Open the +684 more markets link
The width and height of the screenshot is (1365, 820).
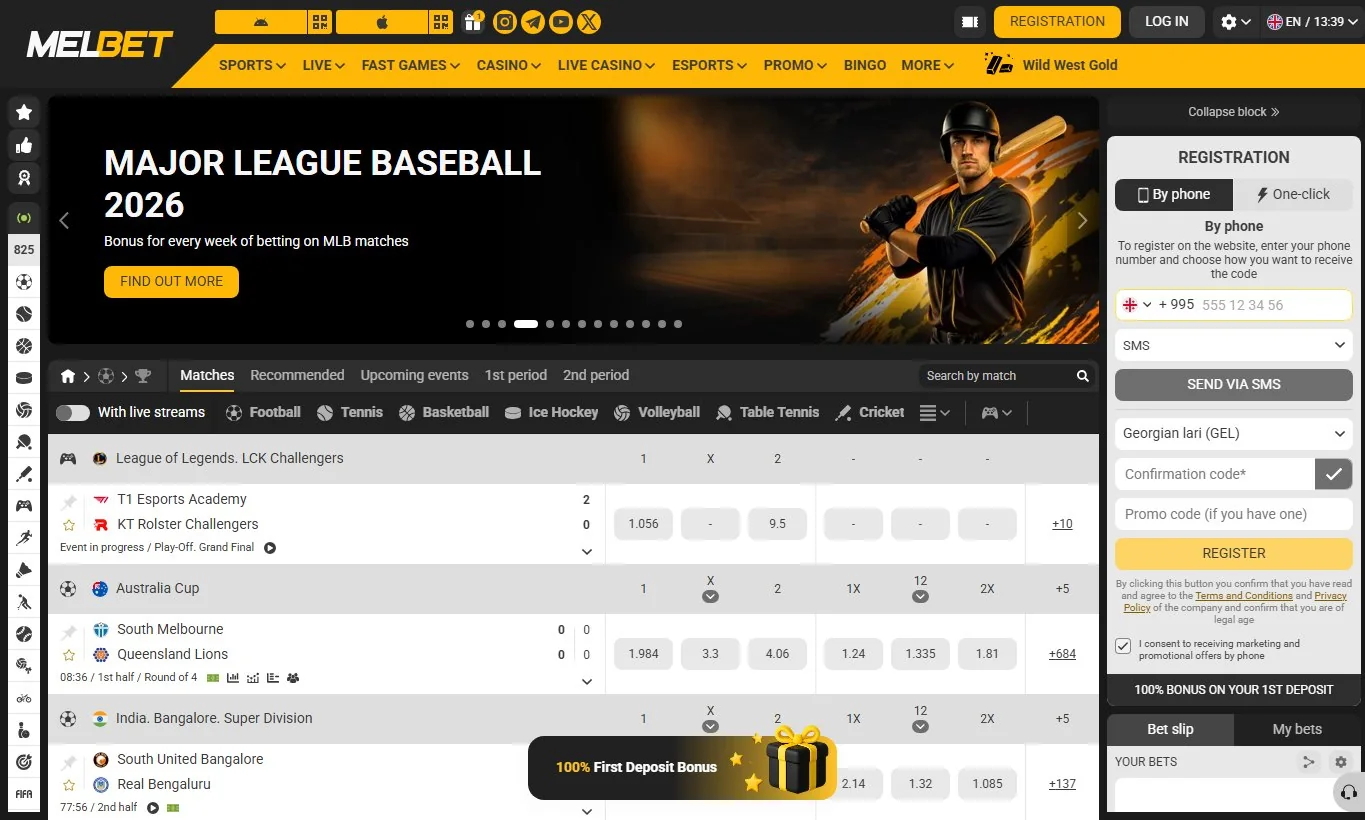point(1062,654)
